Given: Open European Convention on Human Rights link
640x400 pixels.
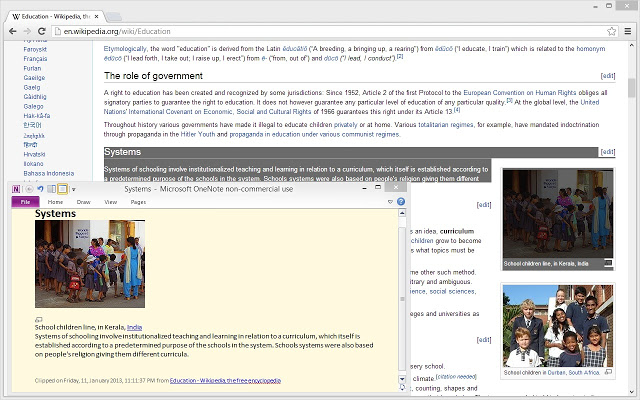Looking at the screenshot, I should [x=520, y=93].
